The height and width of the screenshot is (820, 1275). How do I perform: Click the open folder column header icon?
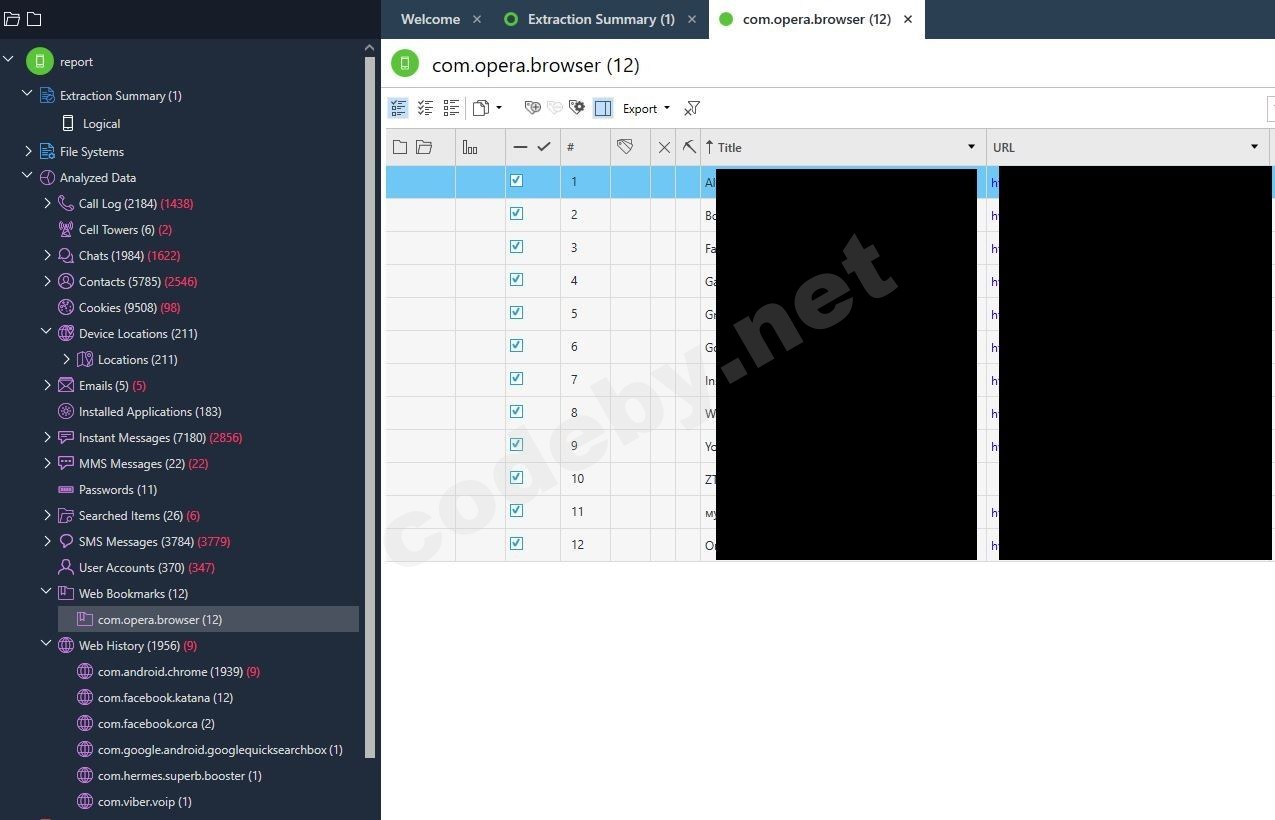424,147
